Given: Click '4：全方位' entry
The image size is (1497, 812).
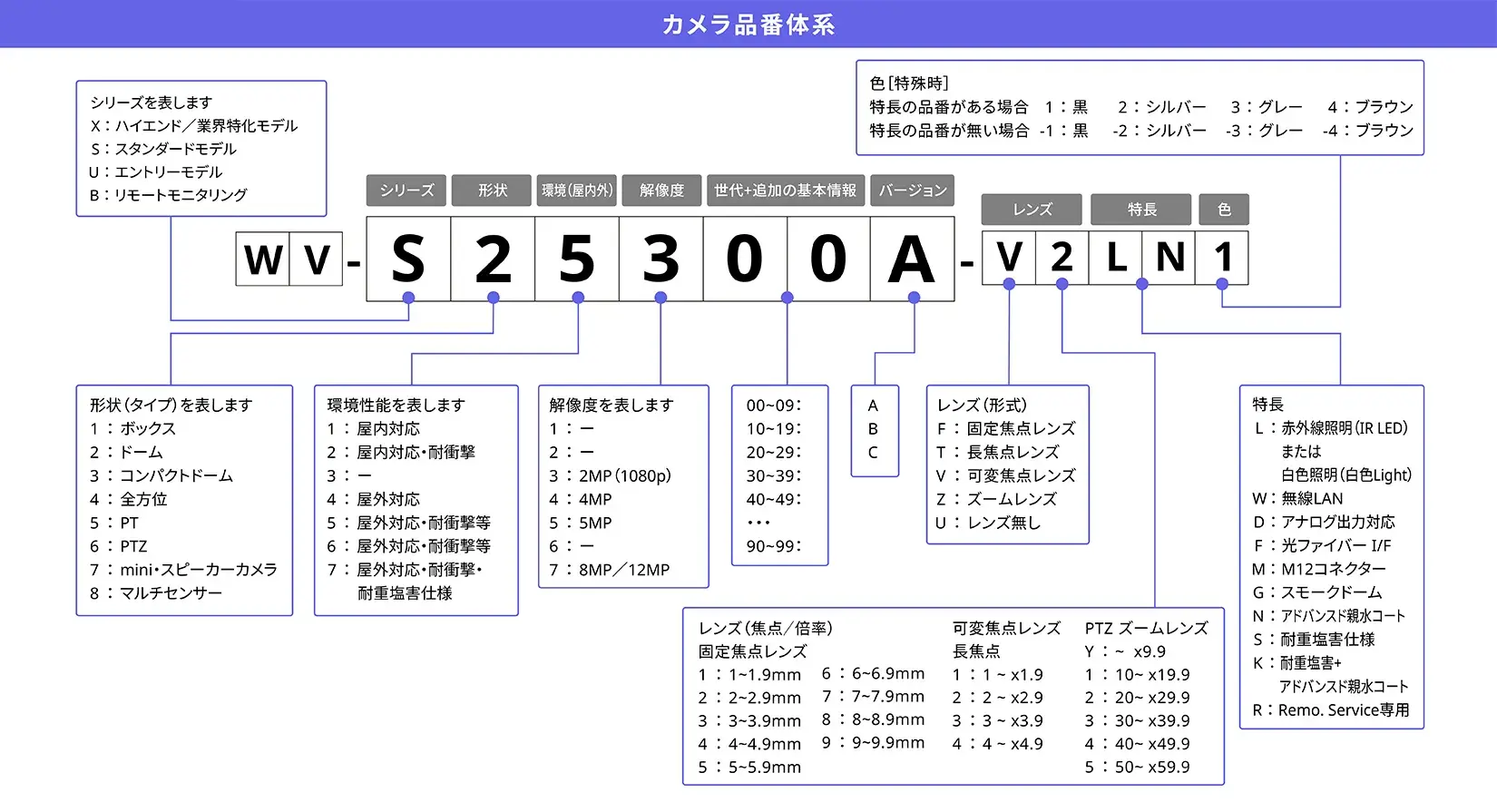Looking at the screenshot, I should pyautogui.click(x=128, y=499).
